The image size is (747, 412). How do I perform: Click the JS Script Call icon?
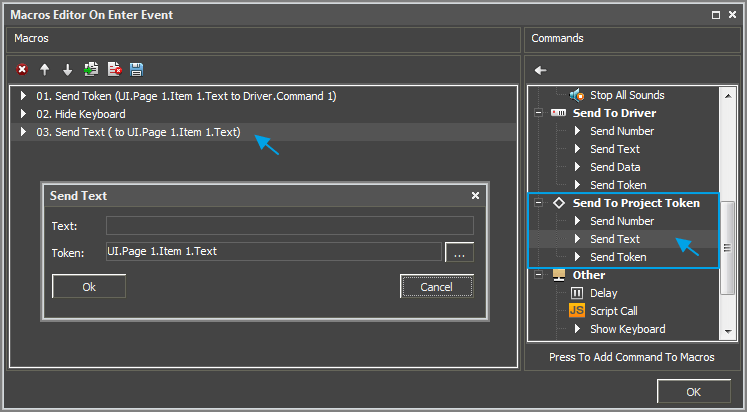(576, 311)
